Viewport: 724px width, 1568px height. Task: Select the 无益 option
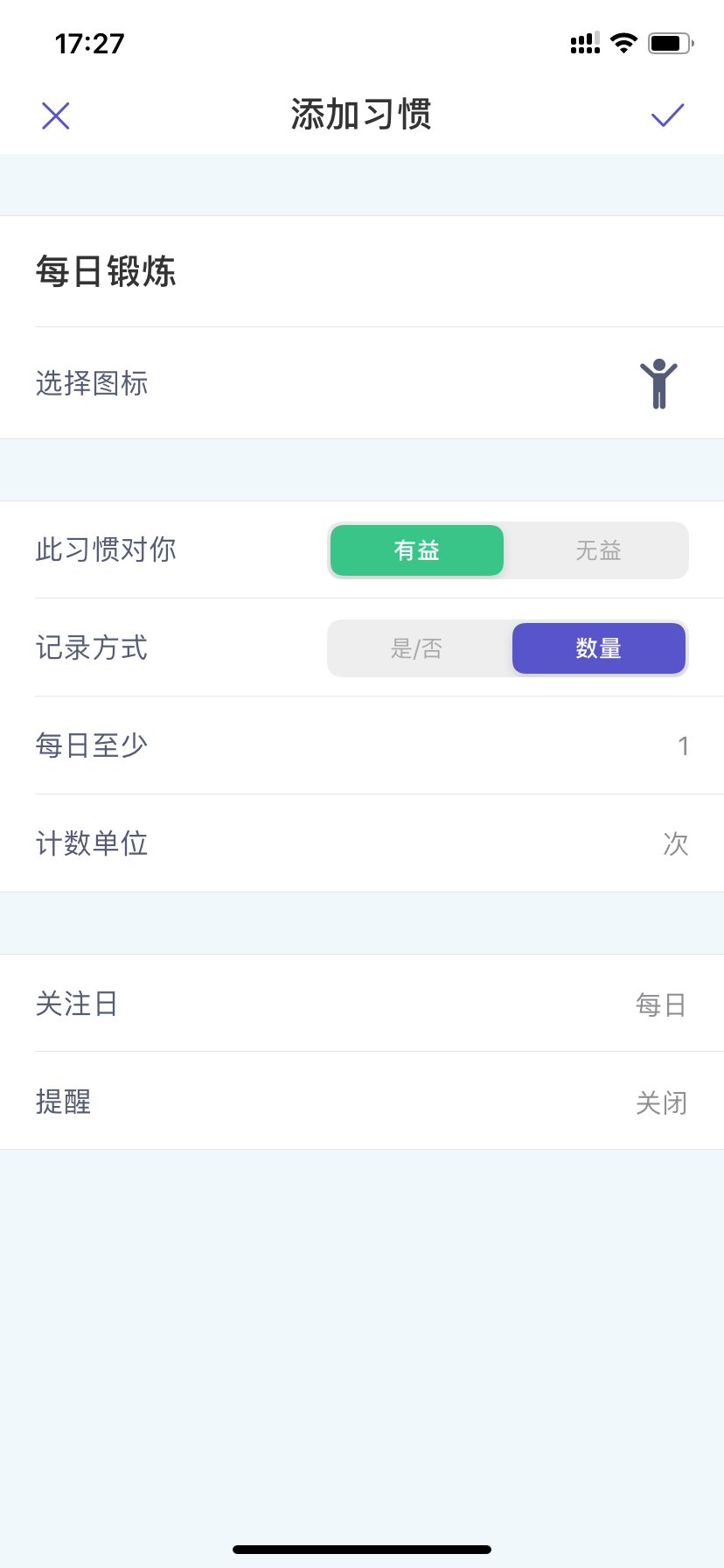click(599, 550)
